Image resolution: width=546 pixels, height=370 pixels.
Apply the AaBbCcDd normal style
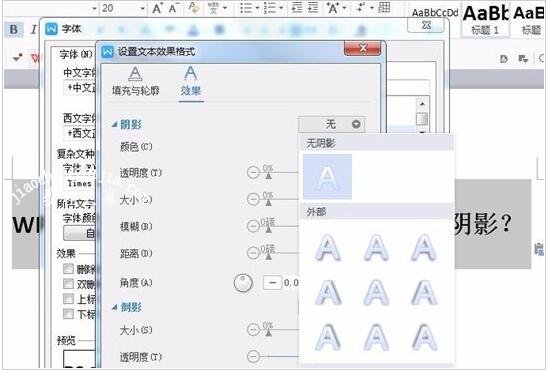[435, 13]
